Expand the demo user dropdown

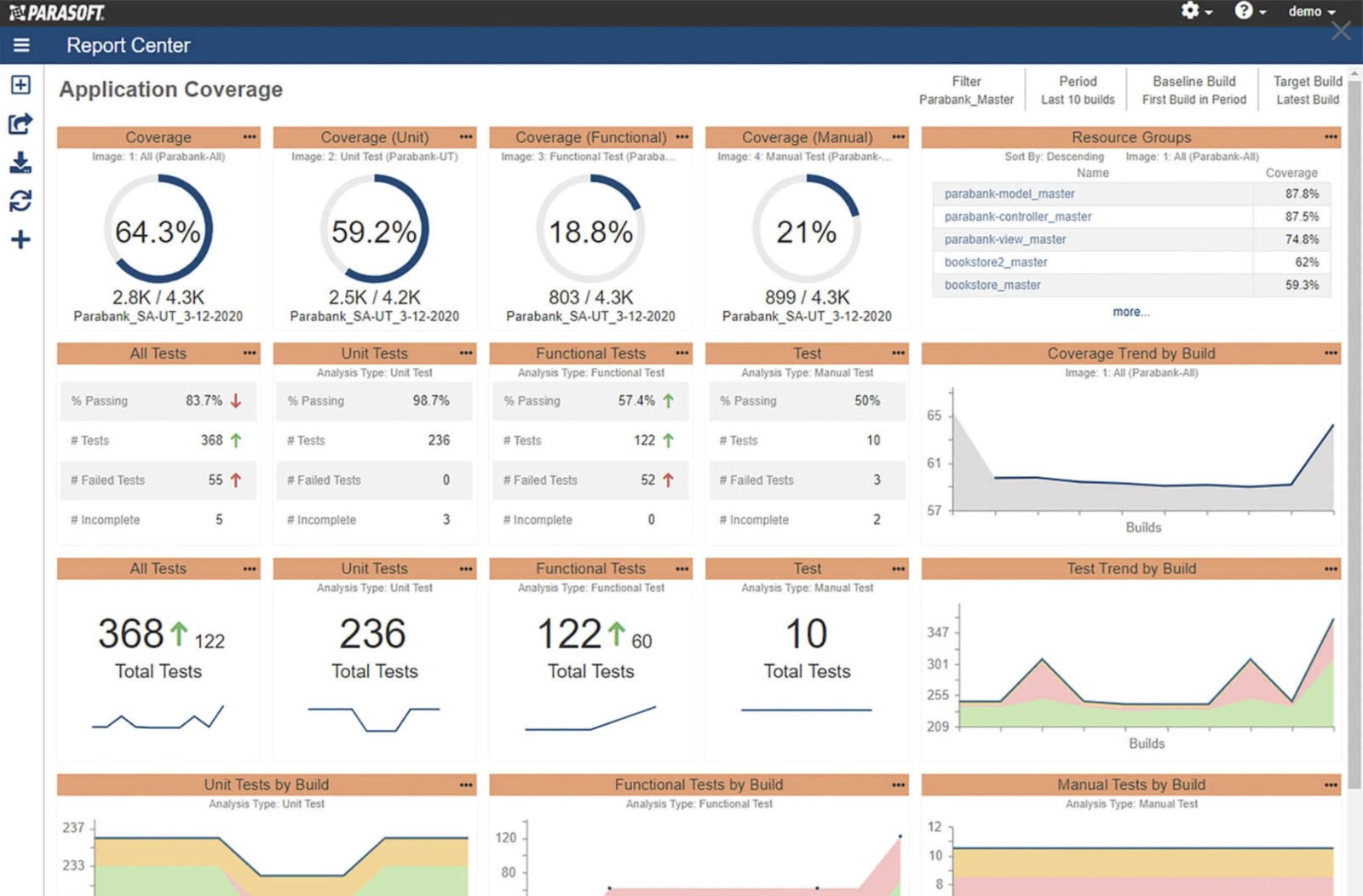(1312, 11)
